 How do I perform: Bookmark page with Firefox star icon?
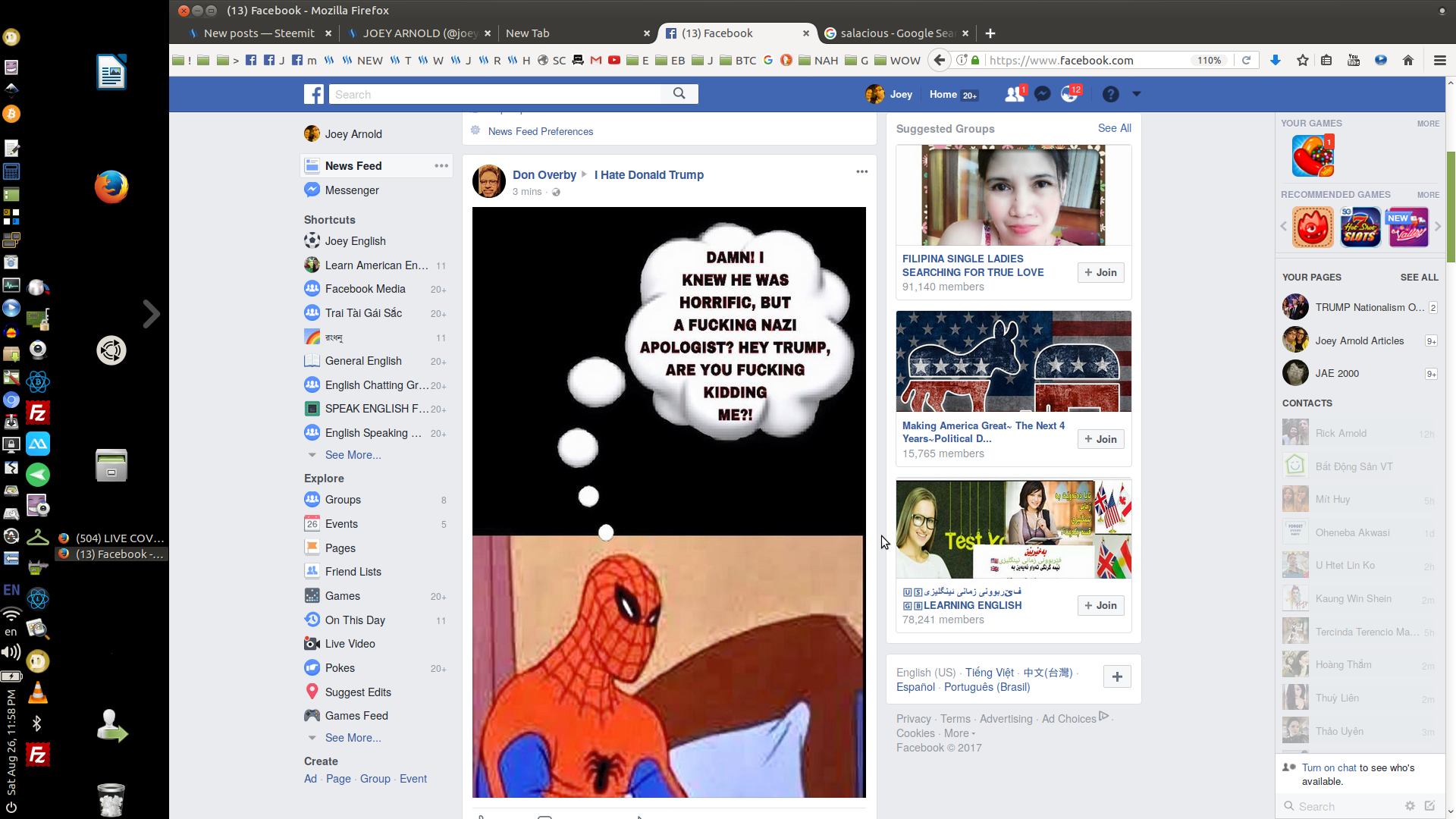[1303, 60]
